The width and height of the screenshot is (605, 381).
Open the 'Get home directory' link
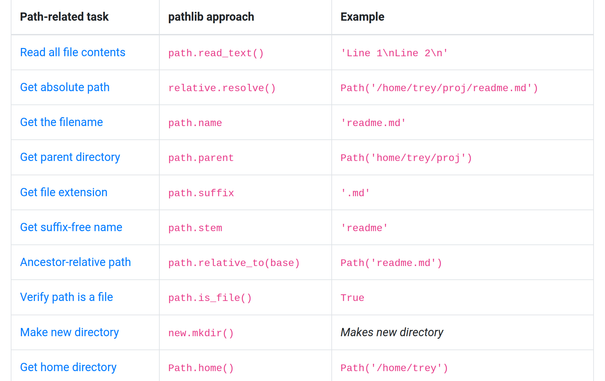click(68, 367)
